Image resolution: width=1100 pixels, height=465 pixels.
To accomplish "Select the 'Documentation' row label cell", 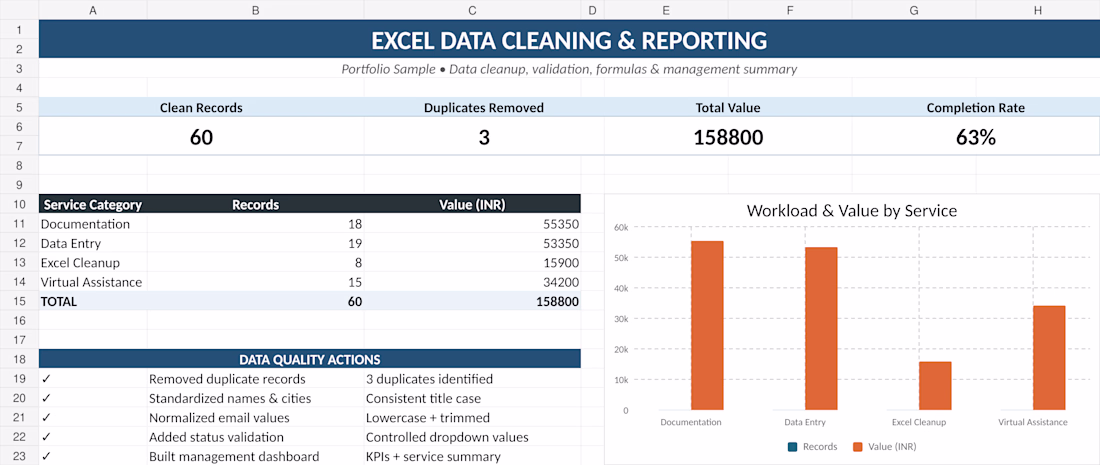I will (x=93, y=224).
